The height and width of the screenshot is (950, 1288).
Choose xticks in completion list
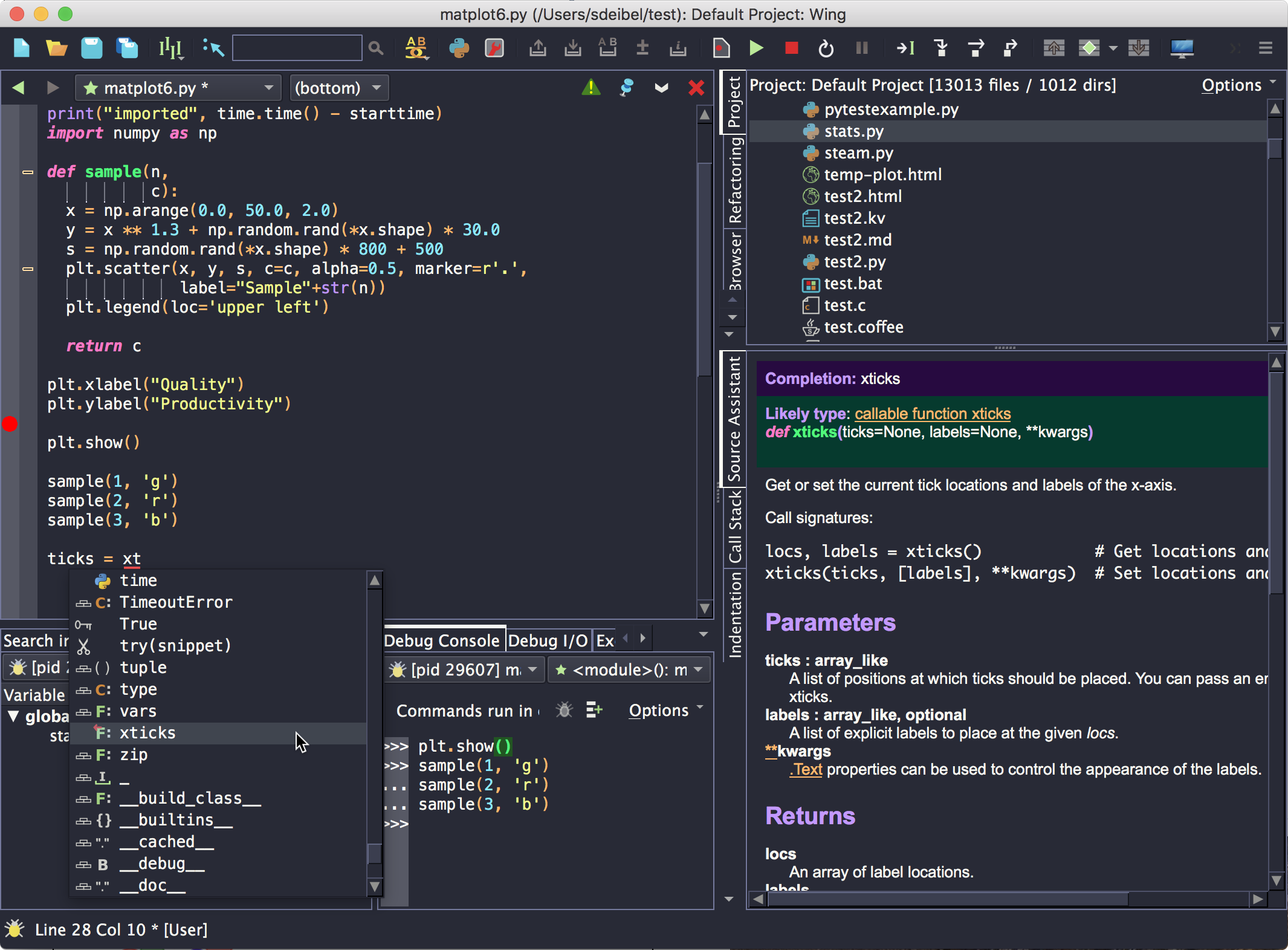pyautogui.click(x=218, y=733)
